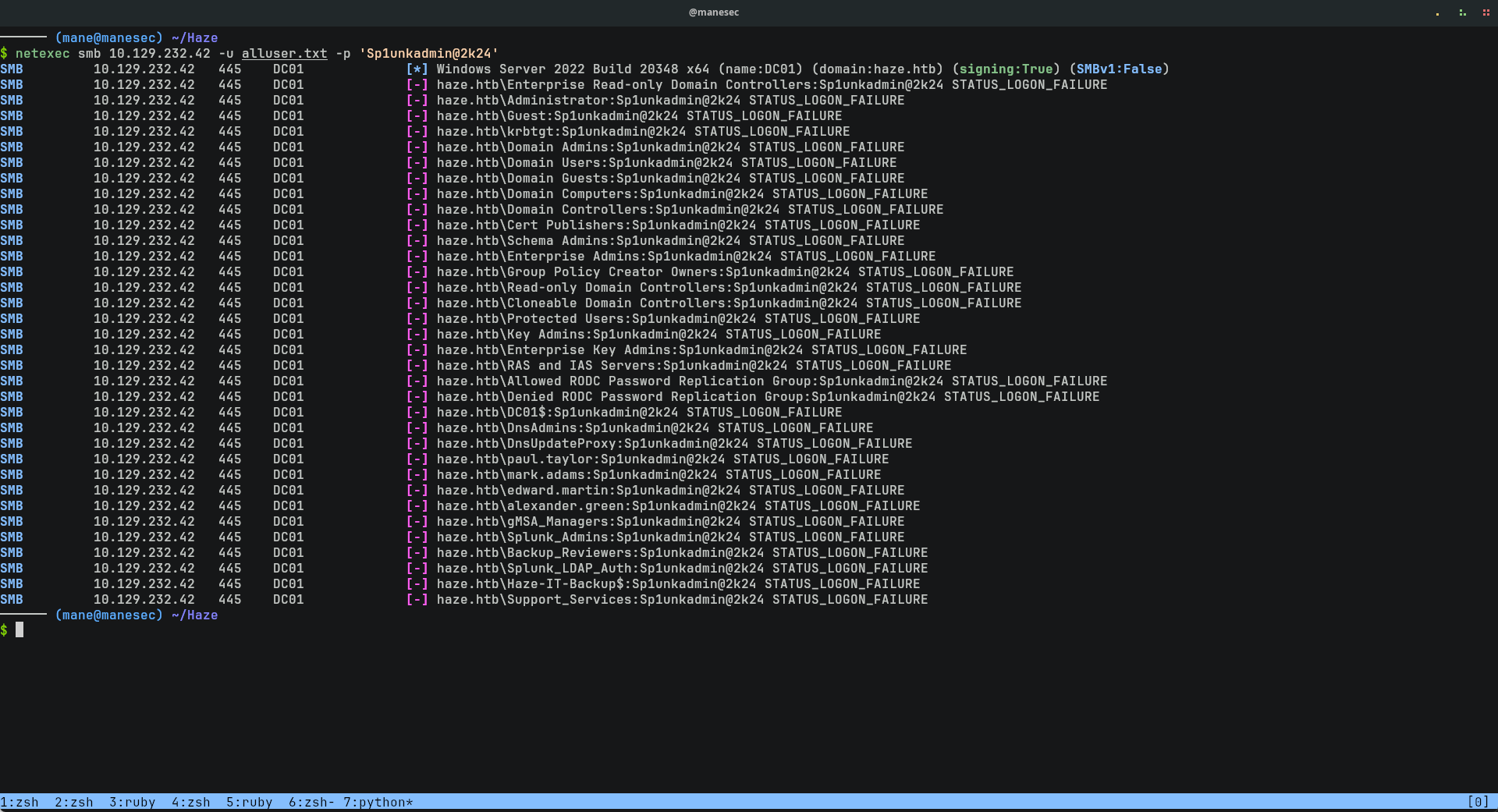The image size is (1498, 812).
Task: Click the @manesec window title
Action: 713,12
